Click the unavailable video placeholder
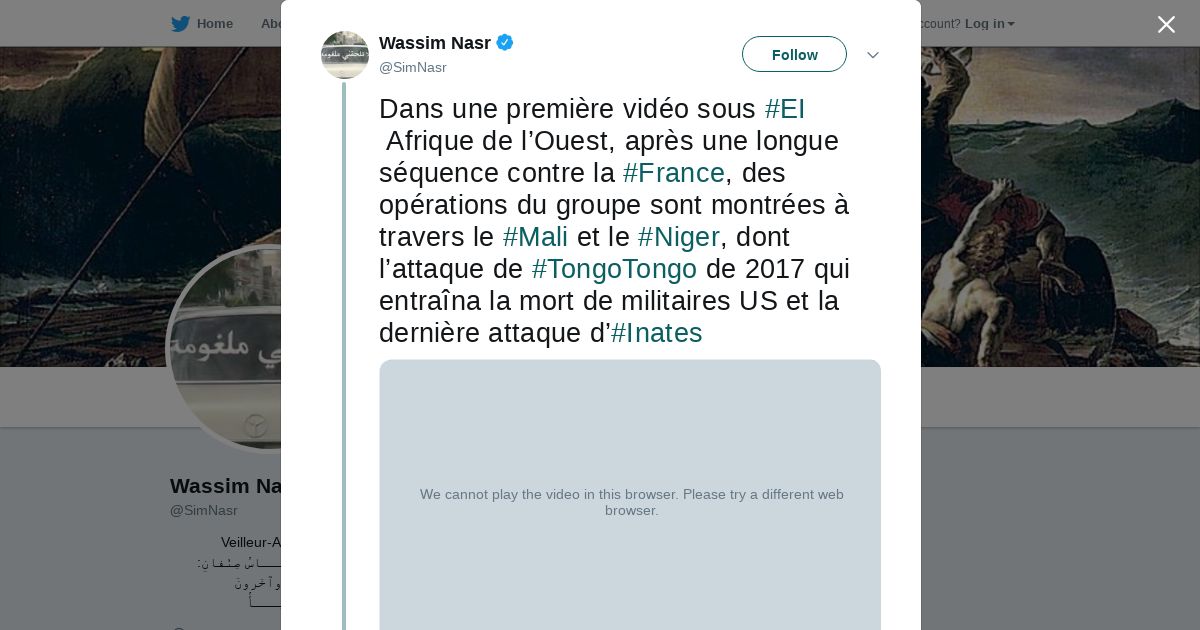Image resolution: width=1200 pixels, height=630 pixels. coord(630,495)
